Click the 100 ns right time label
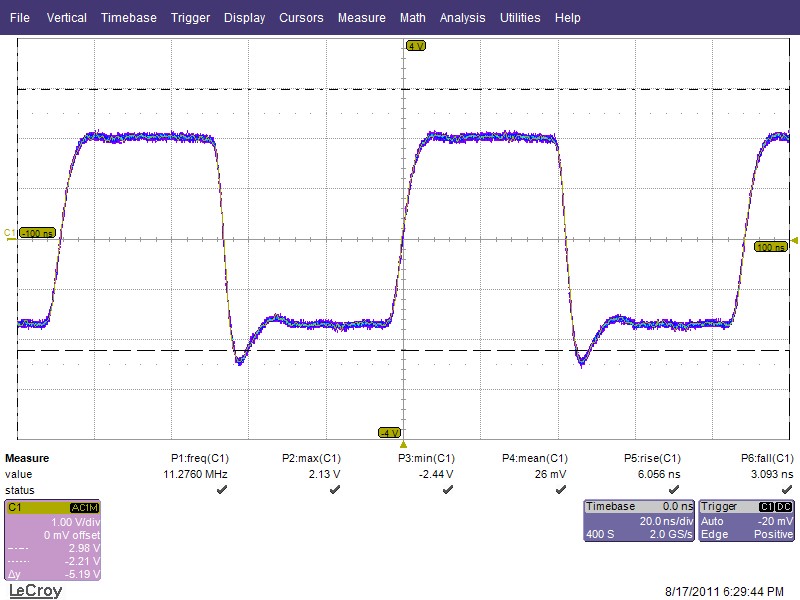The image size is (800, 600). 770,247
